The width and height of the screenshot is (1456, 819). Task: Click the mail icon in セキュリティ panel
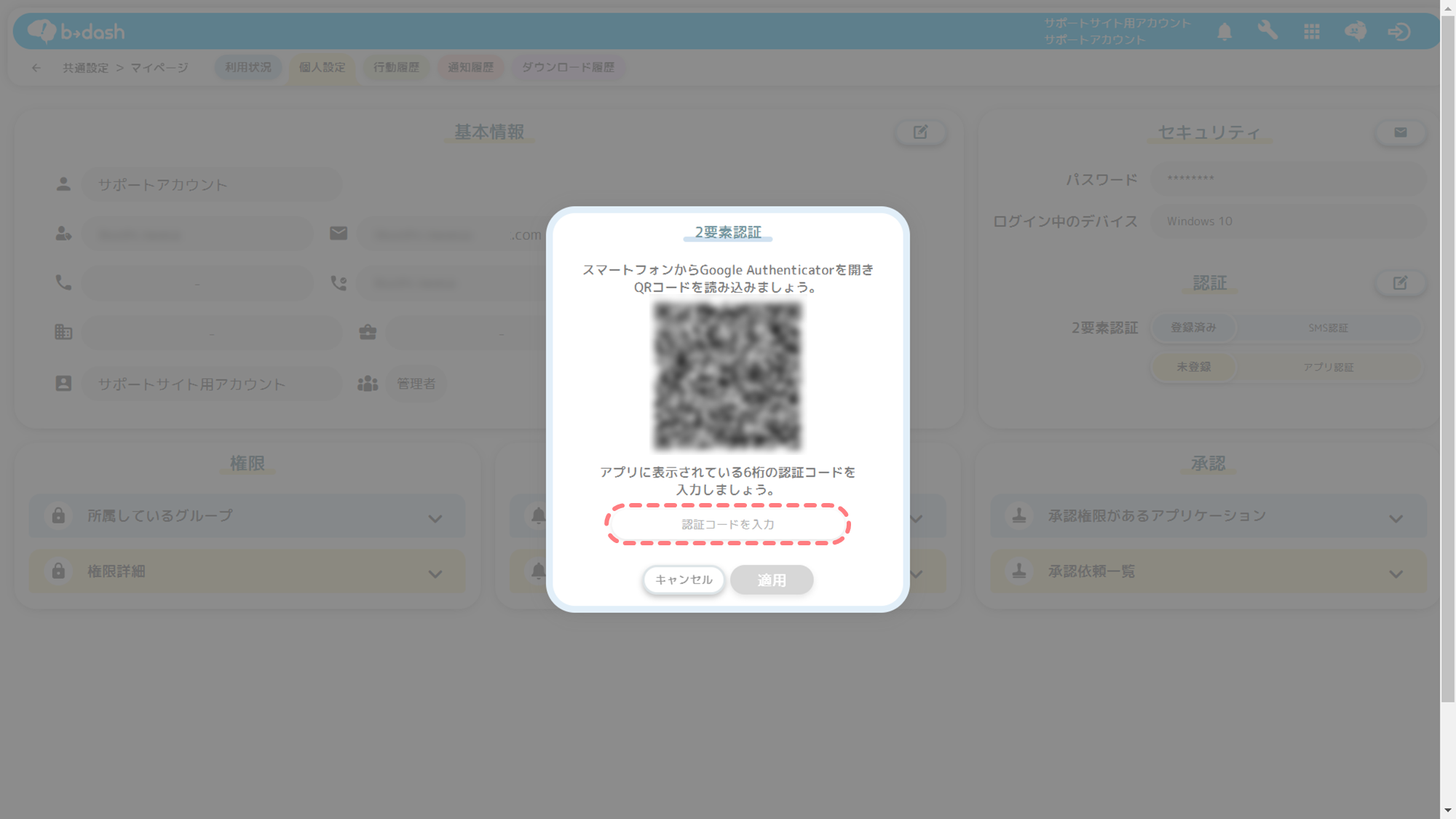[1401, 132]
